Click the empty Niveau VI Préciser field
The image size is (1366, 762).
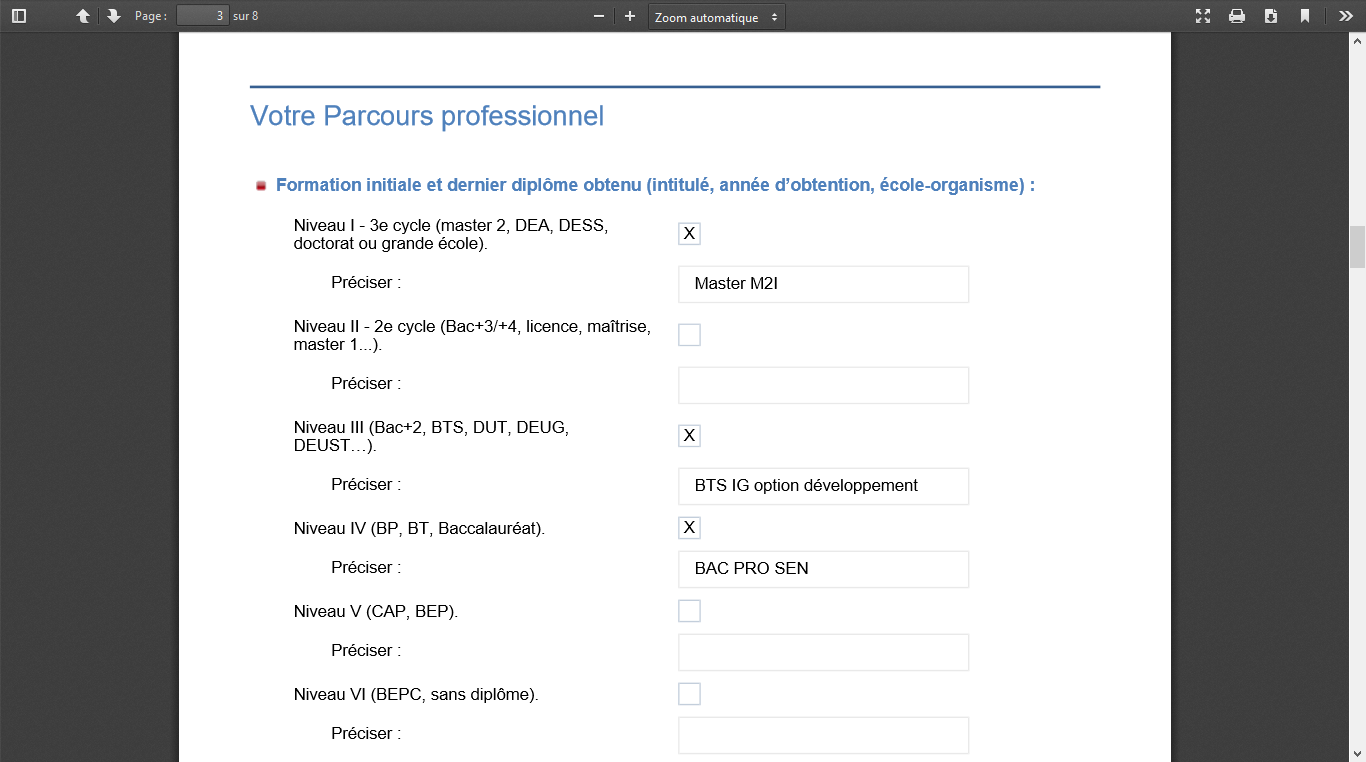pos(824,735)
